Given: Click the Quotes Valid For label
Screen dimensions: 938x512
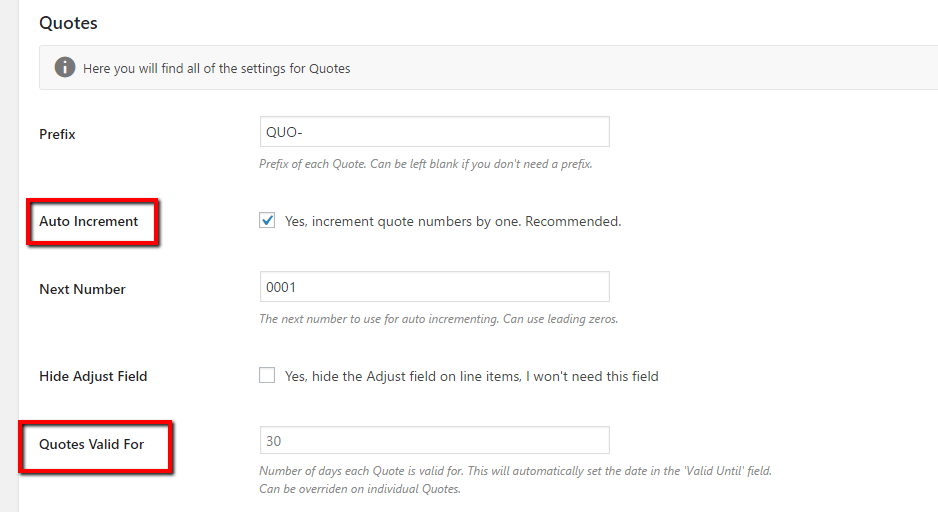Looking at the screenshot, I should (92, 444).
